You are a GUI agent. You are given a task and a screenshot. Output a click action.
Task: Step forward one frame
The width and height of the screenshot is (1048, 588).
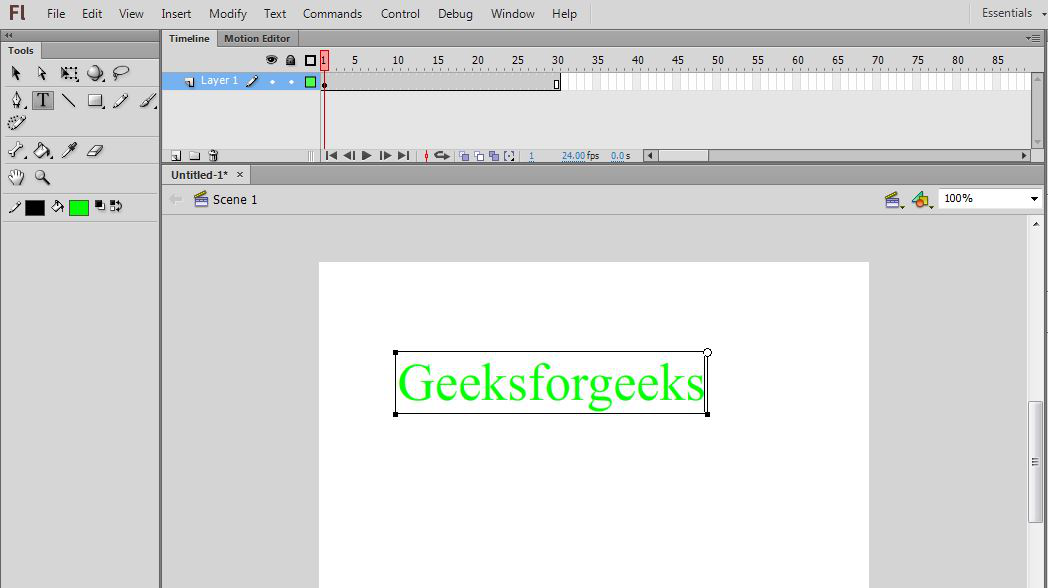(385, 156)
